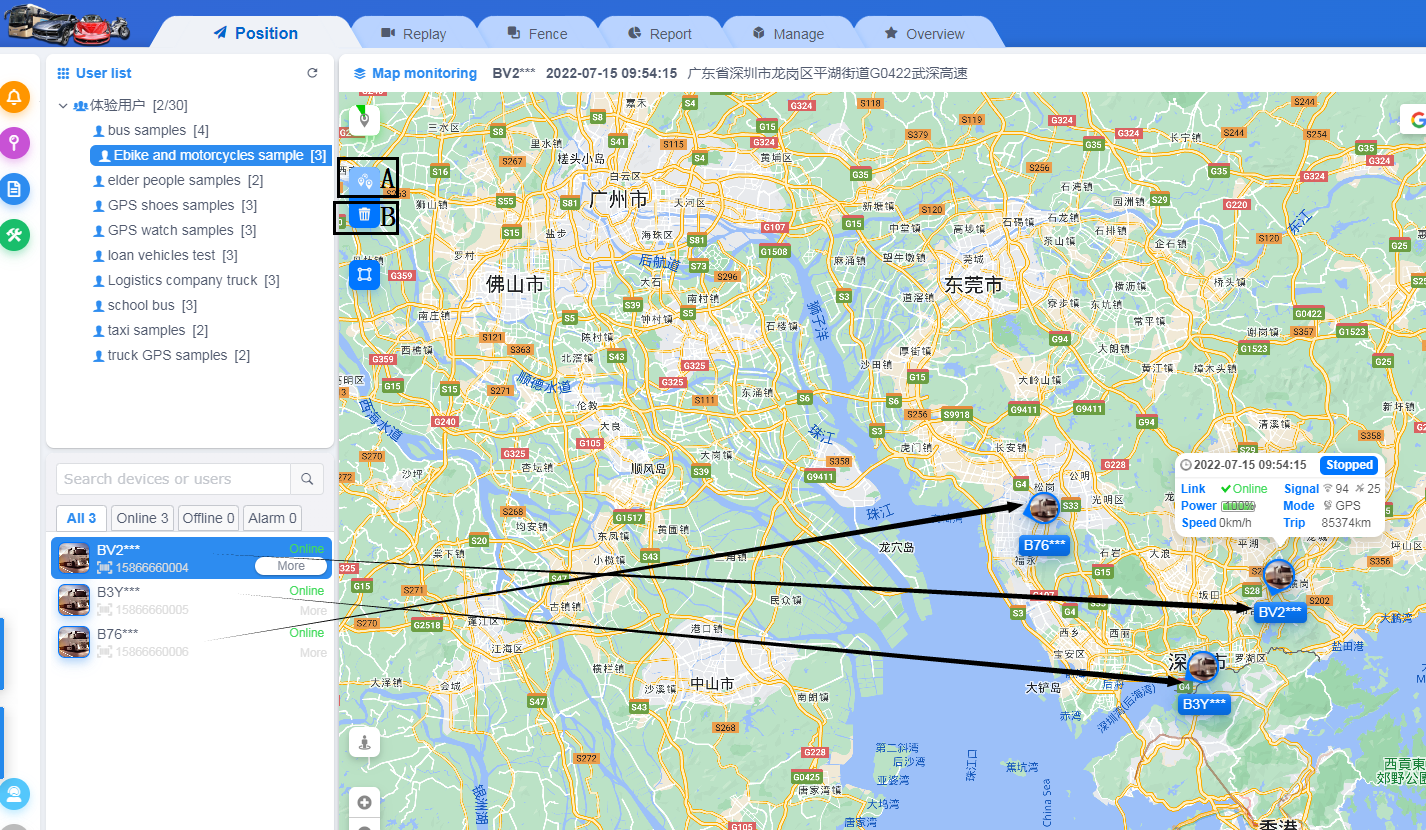The width and height of the screenshot is (1426, 830).
Task: Switch to the Position tab
Action: point(256,33)
